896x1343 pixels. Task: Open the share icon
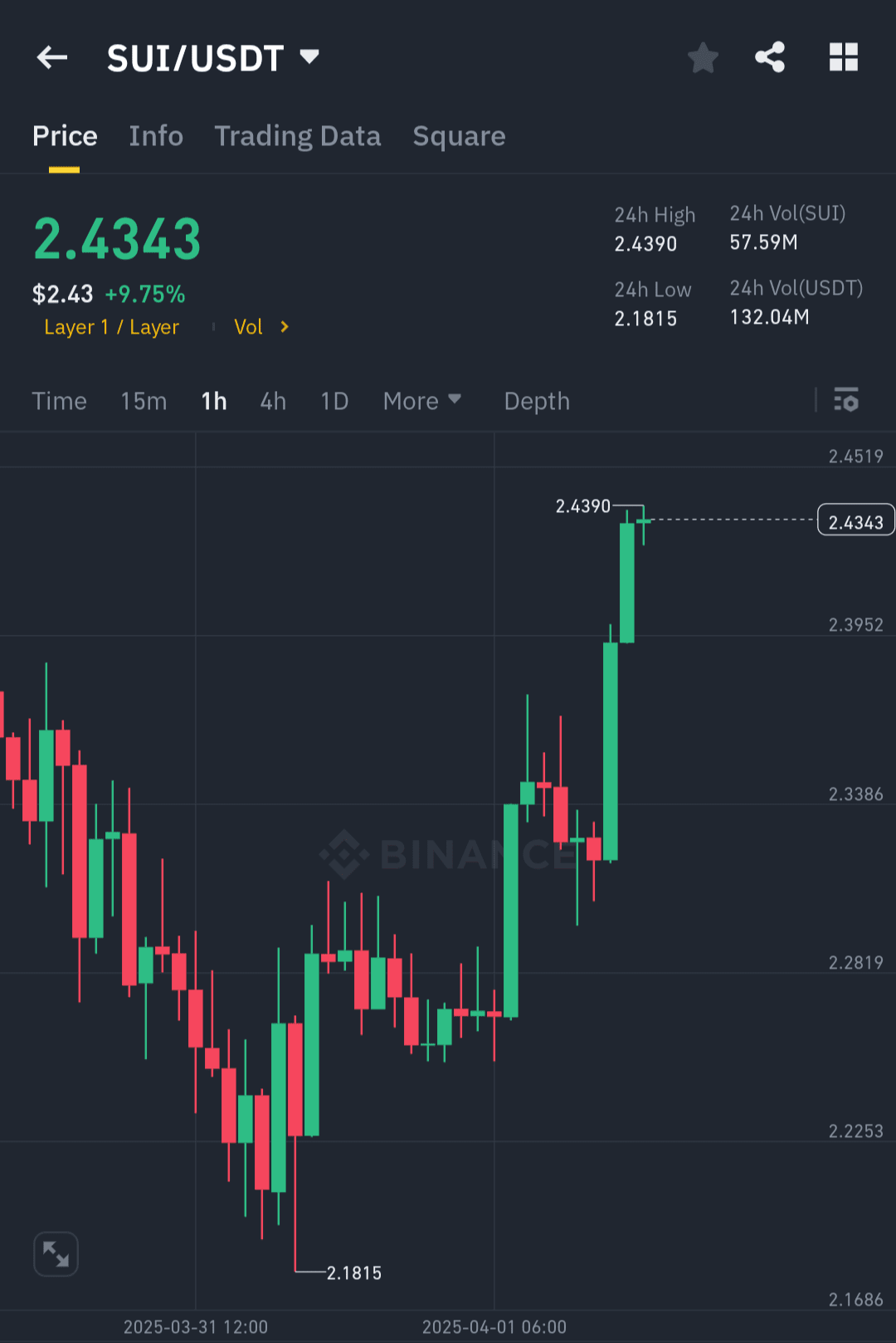click(770, 57)
